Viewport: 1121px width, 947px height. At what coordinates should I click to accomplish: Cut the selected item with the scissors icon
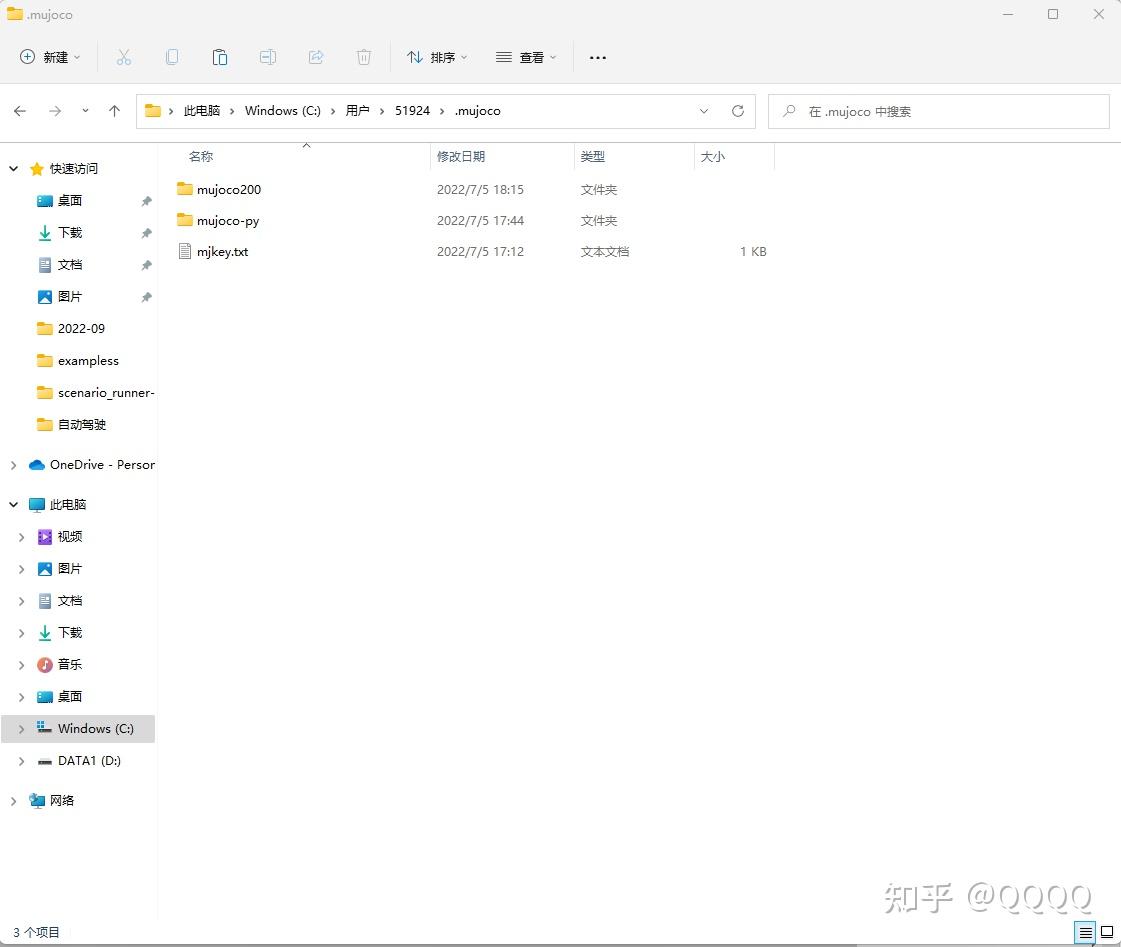click(x=124, y=57)
